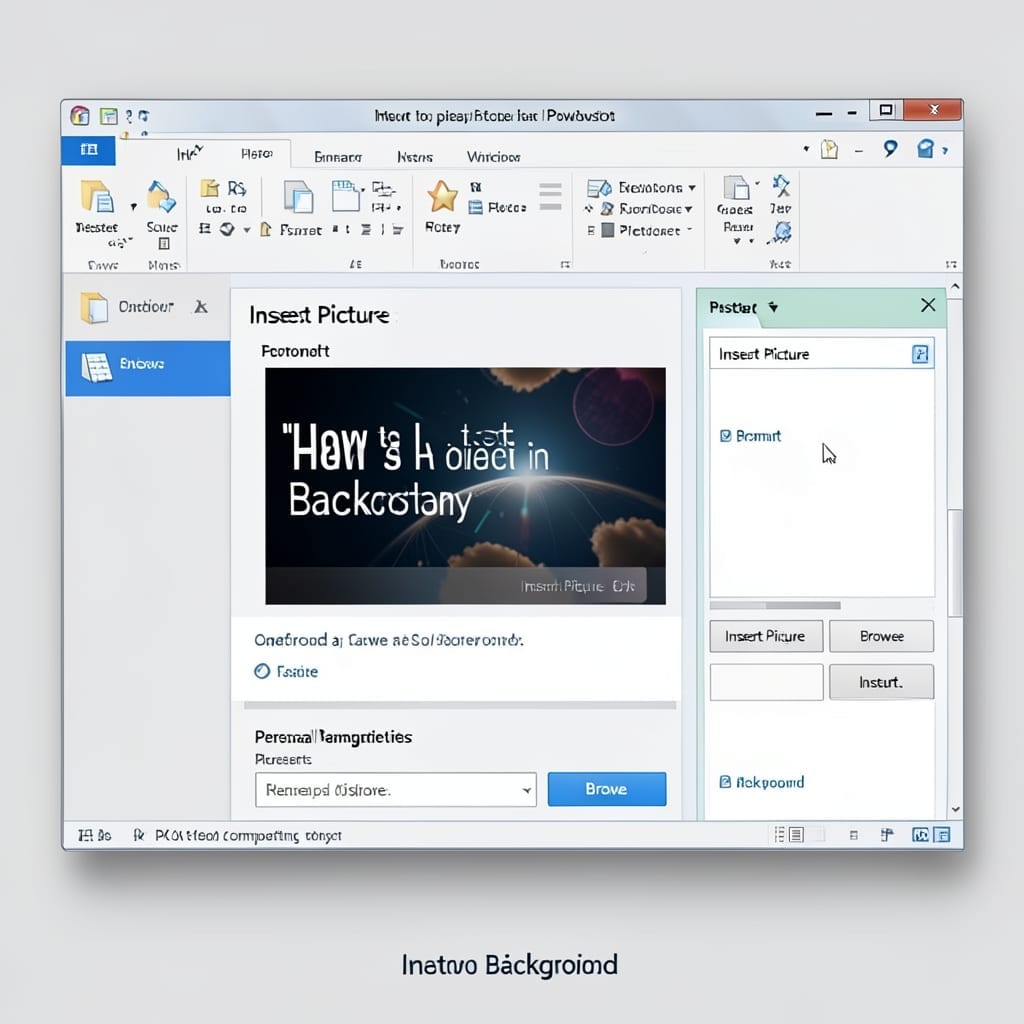Click the RS icon in the ribbon
The image size is (1024, 1024).
point(236,189)
